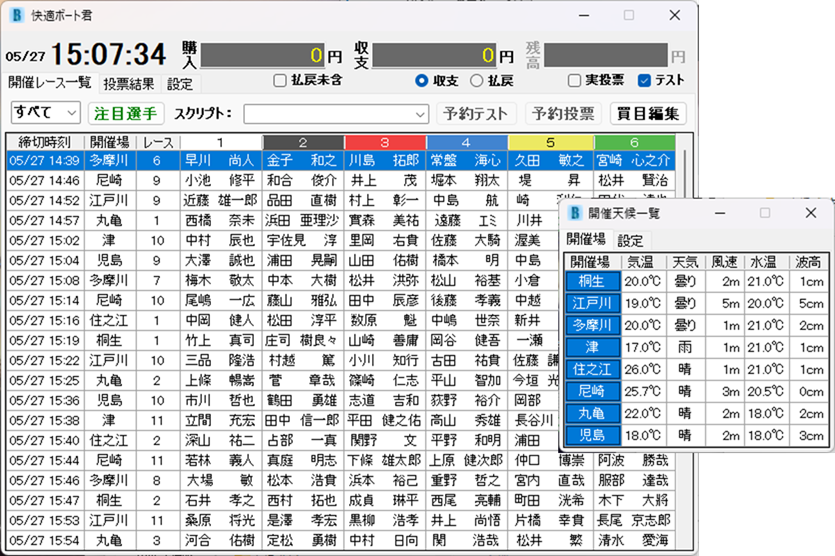Click the yellow lane 5 column header
Screen dimensions: 835x556
point(551,143)
